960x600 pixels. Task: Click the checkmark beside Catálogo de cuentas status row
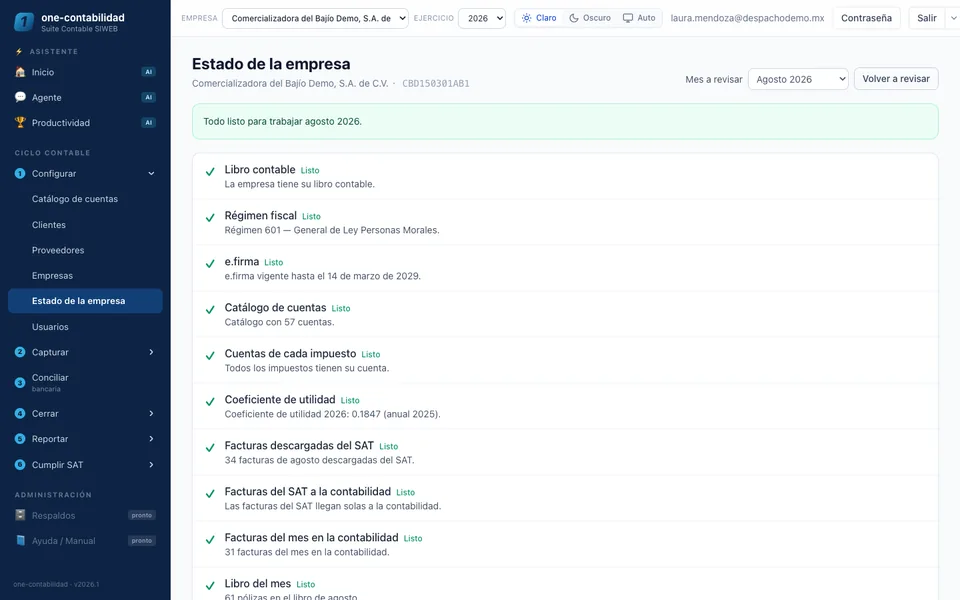[x=210, y=310]
